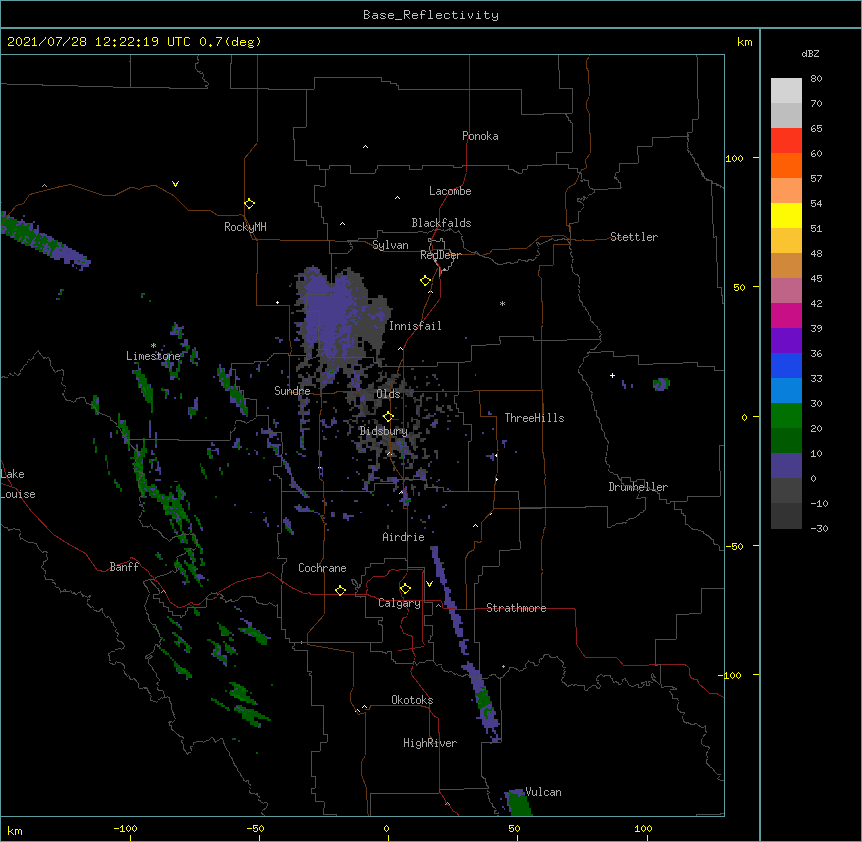Click white asterisk marker above Limestone
The height and width of the screenshot is (842, 862).
click(153, 346)
